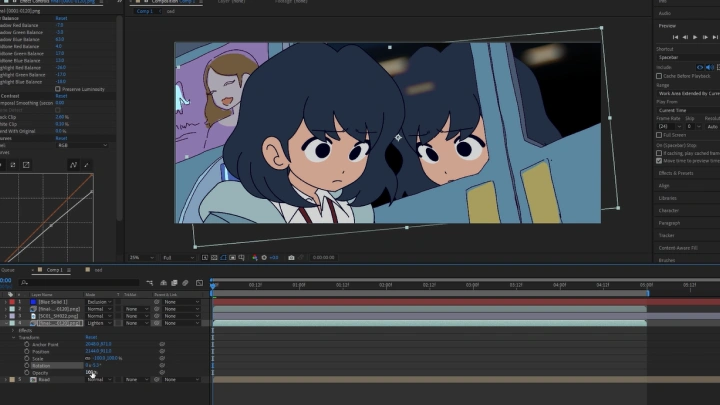
Task: Toggle include audio speaker icon in Preview
Action: [709, 67]
